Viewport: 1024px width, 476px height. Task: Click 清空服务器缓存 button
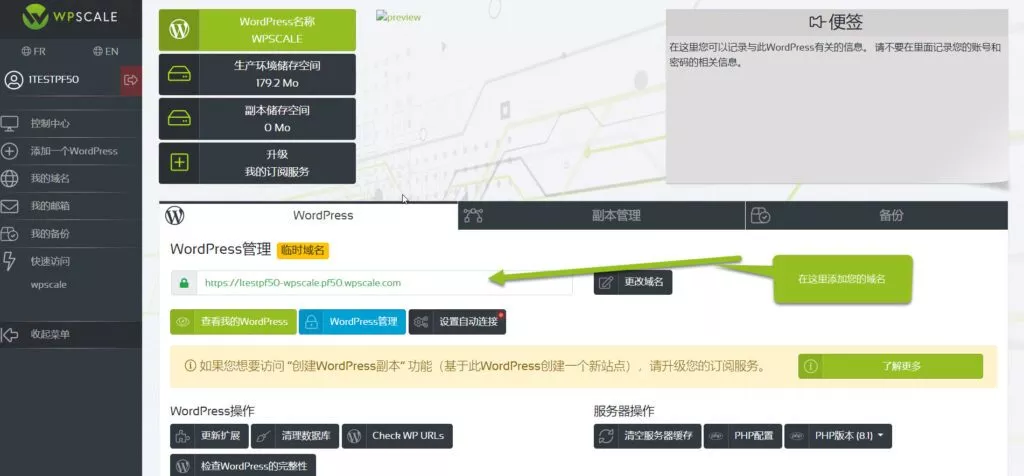pos(647,436)
